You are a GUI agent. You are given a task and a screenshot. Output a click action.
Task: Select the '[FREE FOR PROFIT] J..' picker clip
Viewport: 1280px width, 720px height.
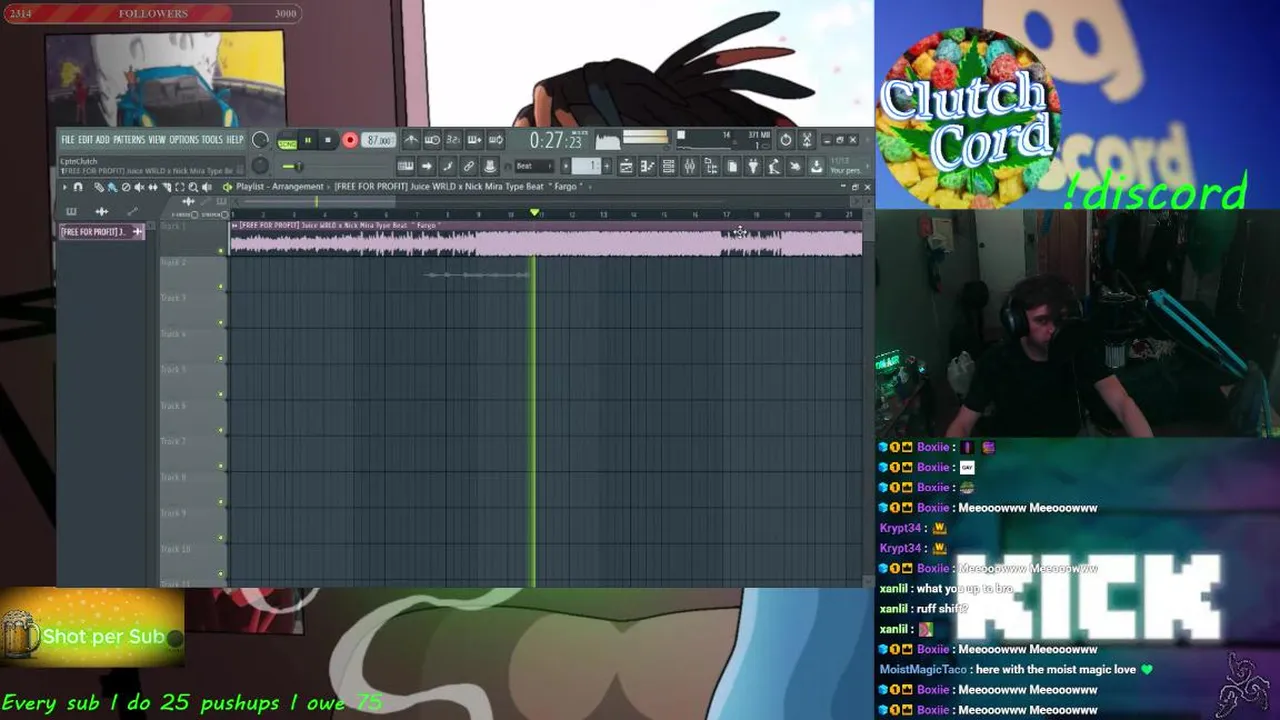click(x=102, y=232)
